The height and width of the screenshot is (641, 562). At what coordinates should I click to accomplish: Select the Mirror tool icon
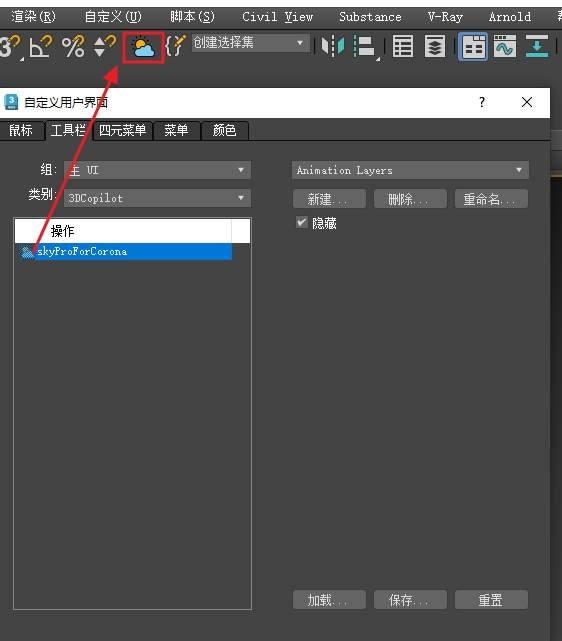(333, 46)
